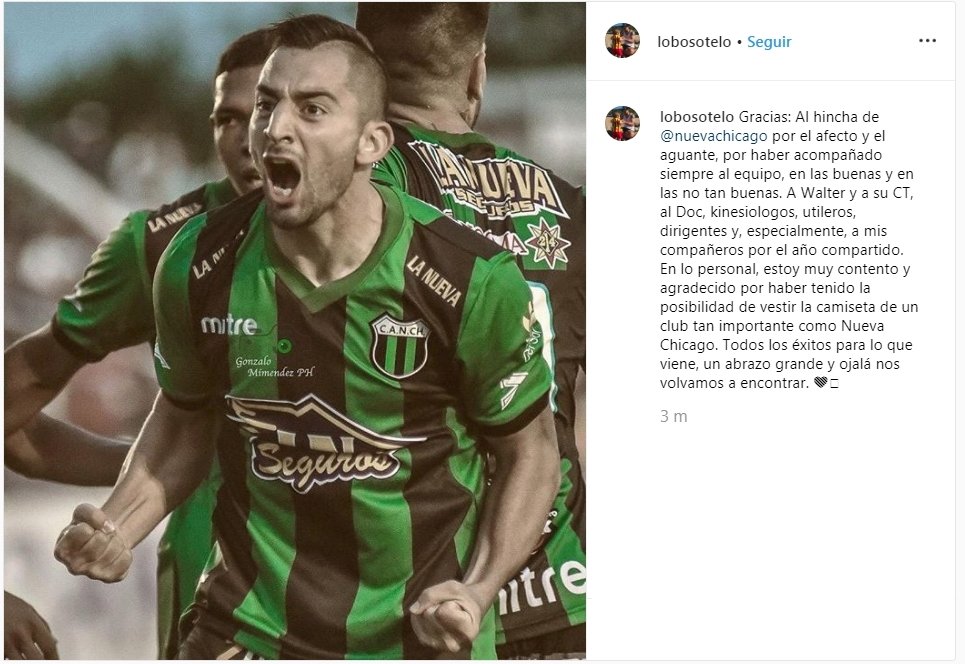Click the lobosotelo avatar beside the caption
965x664 pixels.
(x=623, y=123)
